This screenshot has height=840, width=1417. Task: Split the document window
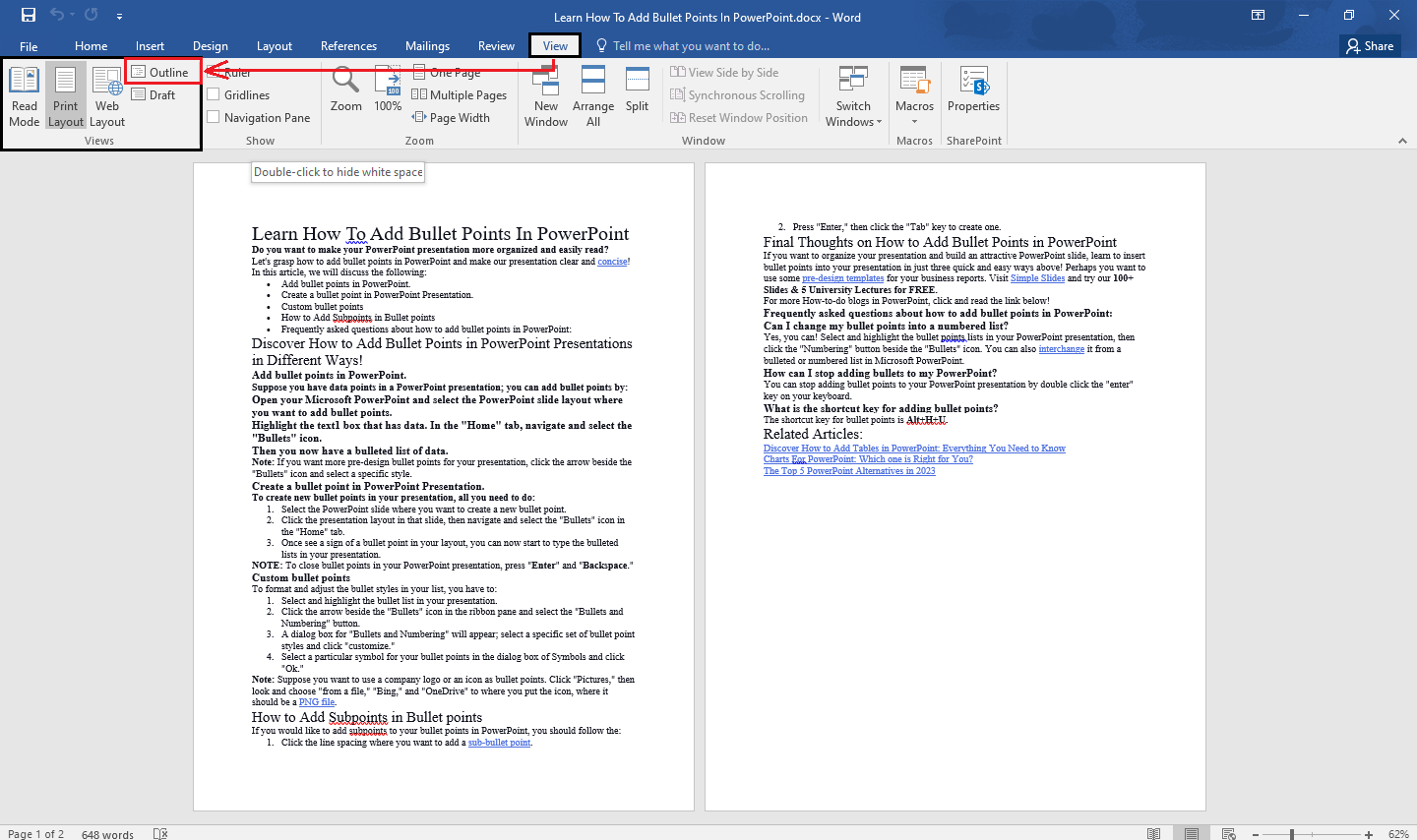(x=637, y=94)
